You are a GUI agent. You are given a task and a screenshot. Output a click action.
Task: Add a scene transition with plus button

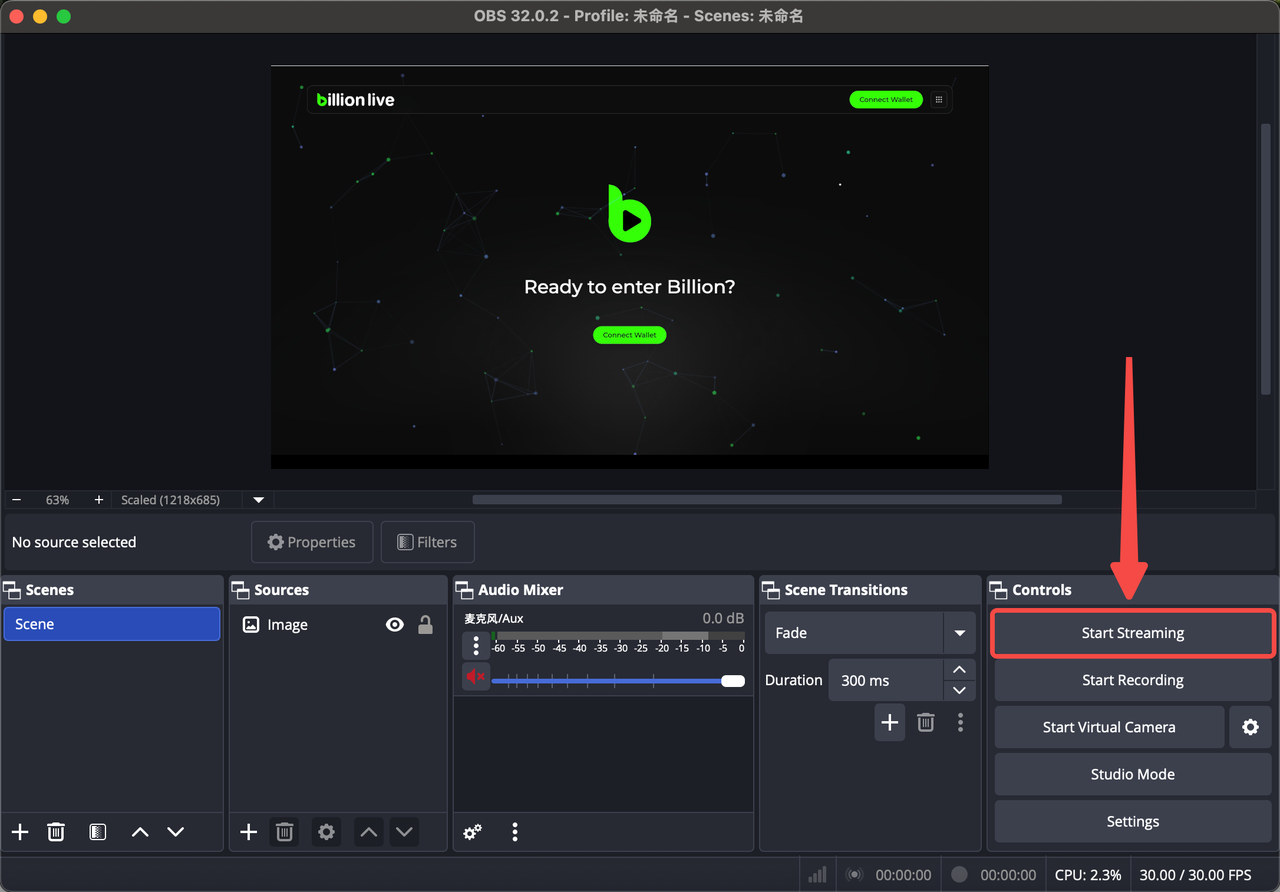[x=889, y=722]
